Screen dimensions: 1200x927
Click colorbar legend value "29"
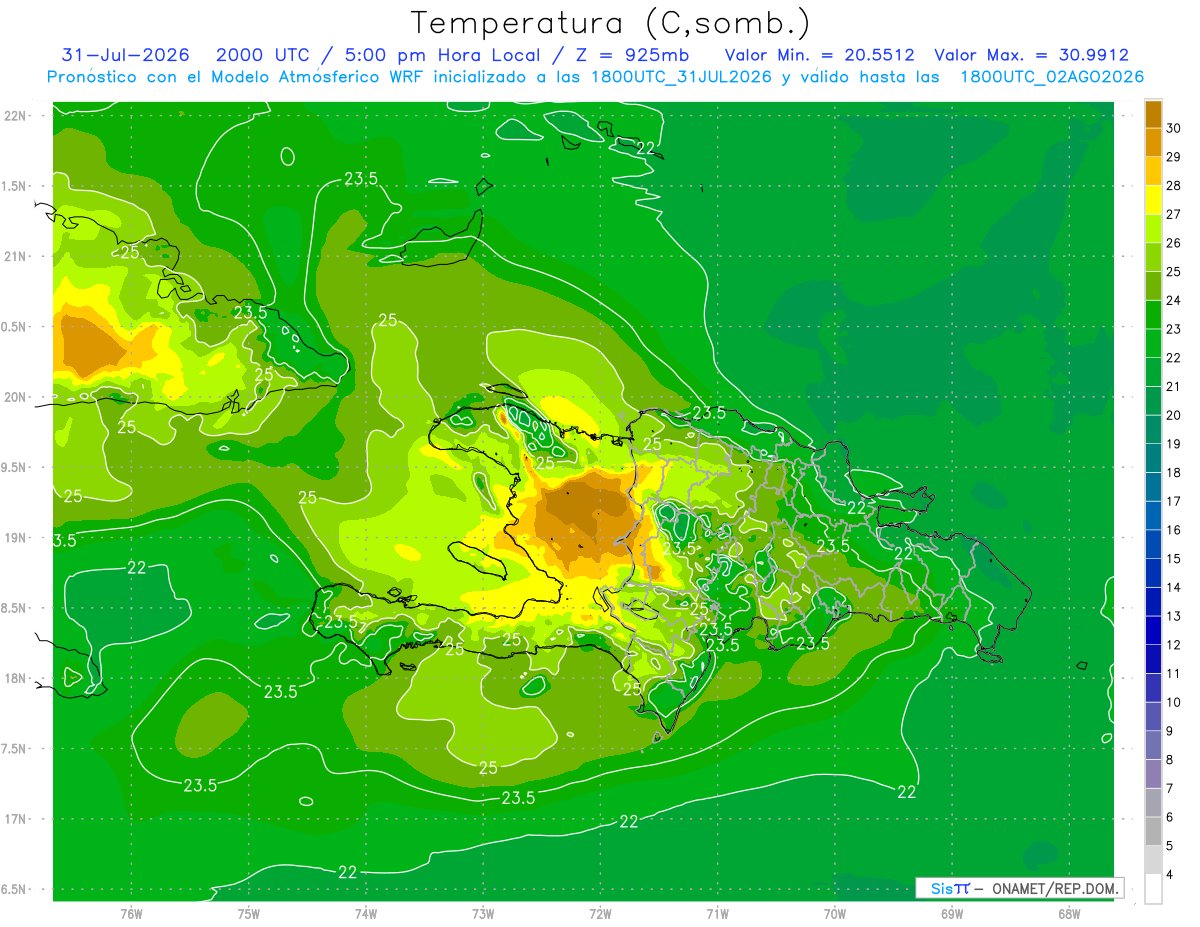point(1174,157)
